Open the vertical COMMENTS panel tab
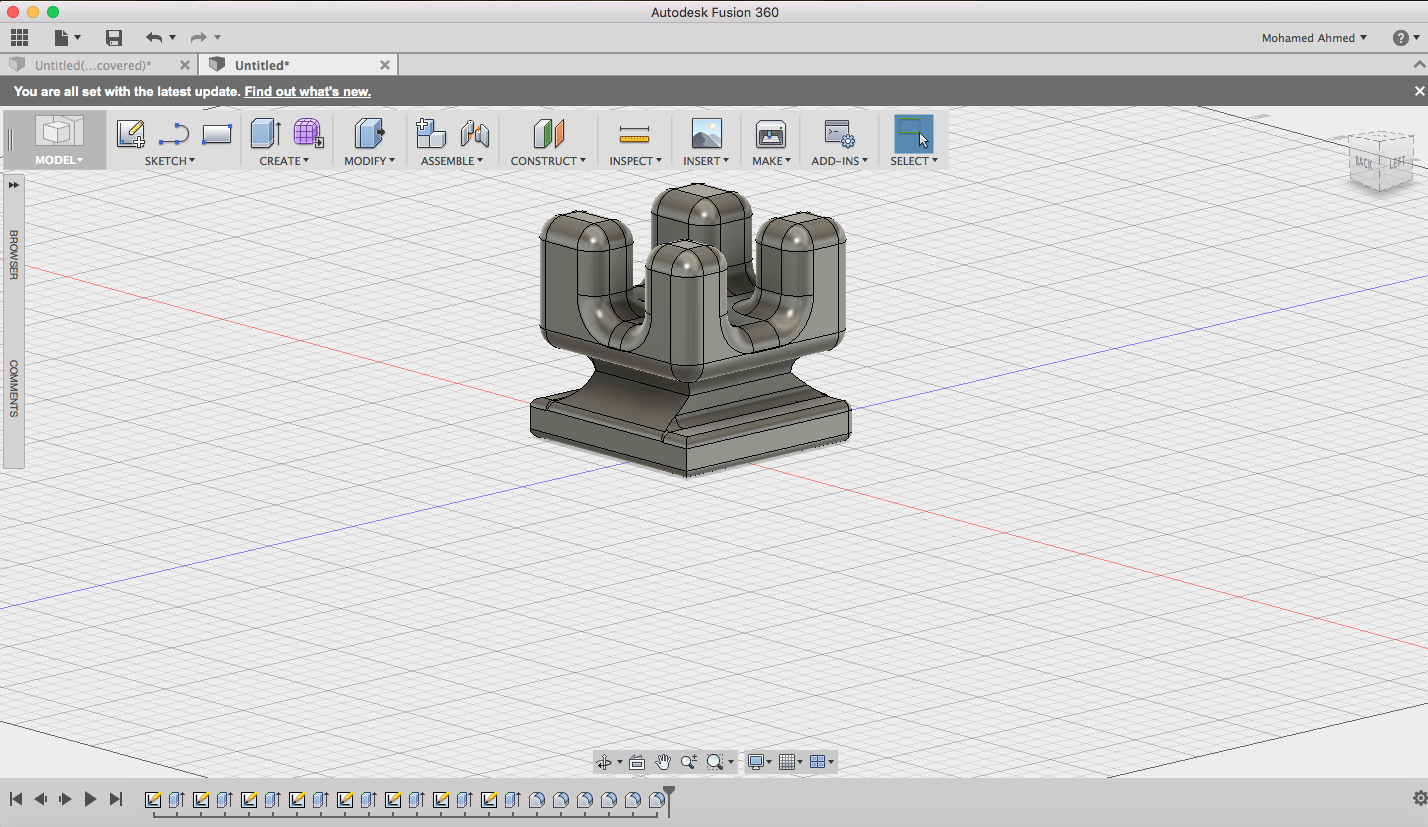 (14, 388)
